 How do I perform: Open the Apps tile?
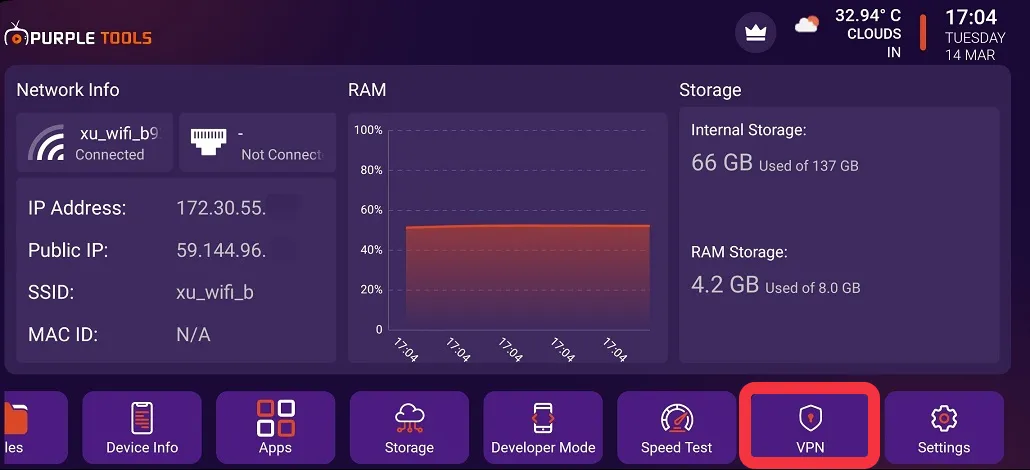point(275,428)
